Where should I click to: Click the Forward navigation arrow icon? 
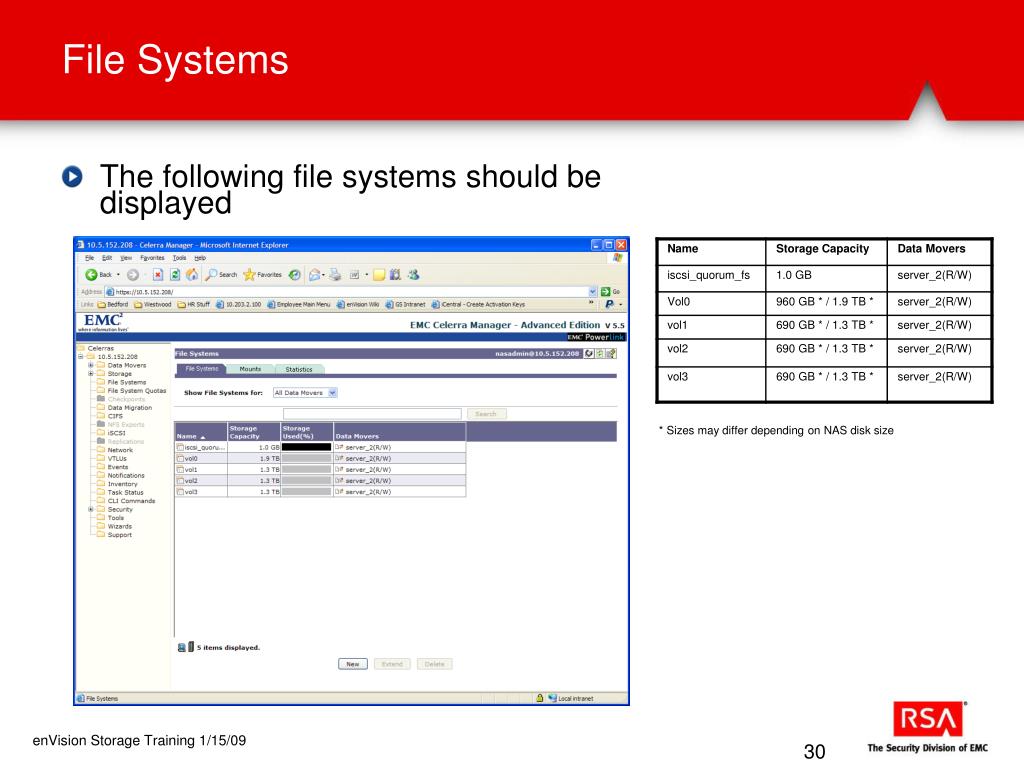(x=133, y=275)
